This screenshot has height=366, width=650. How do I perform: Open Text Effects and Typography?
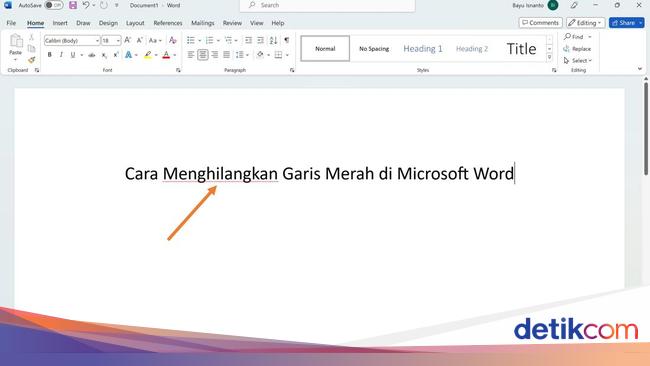click(129, 55)
